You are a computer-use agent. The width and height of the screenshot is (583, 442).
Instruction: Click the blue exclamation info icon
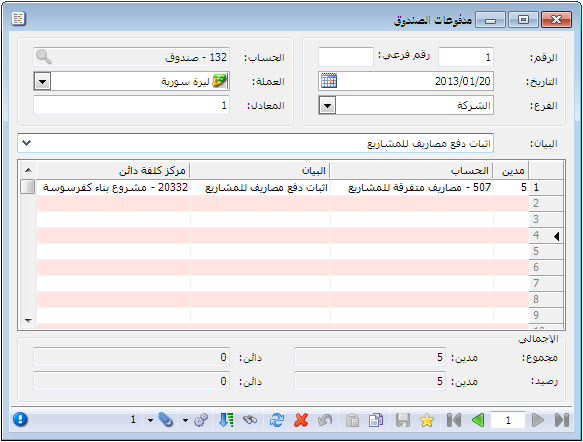pyautogui.click(x=20, y=420)
